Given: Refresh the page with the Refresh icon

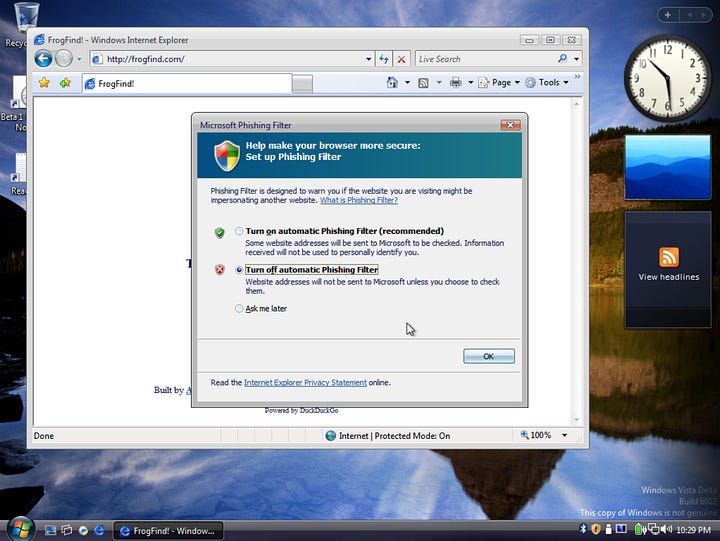Looking at the screenshot, I should click(384, 59).
